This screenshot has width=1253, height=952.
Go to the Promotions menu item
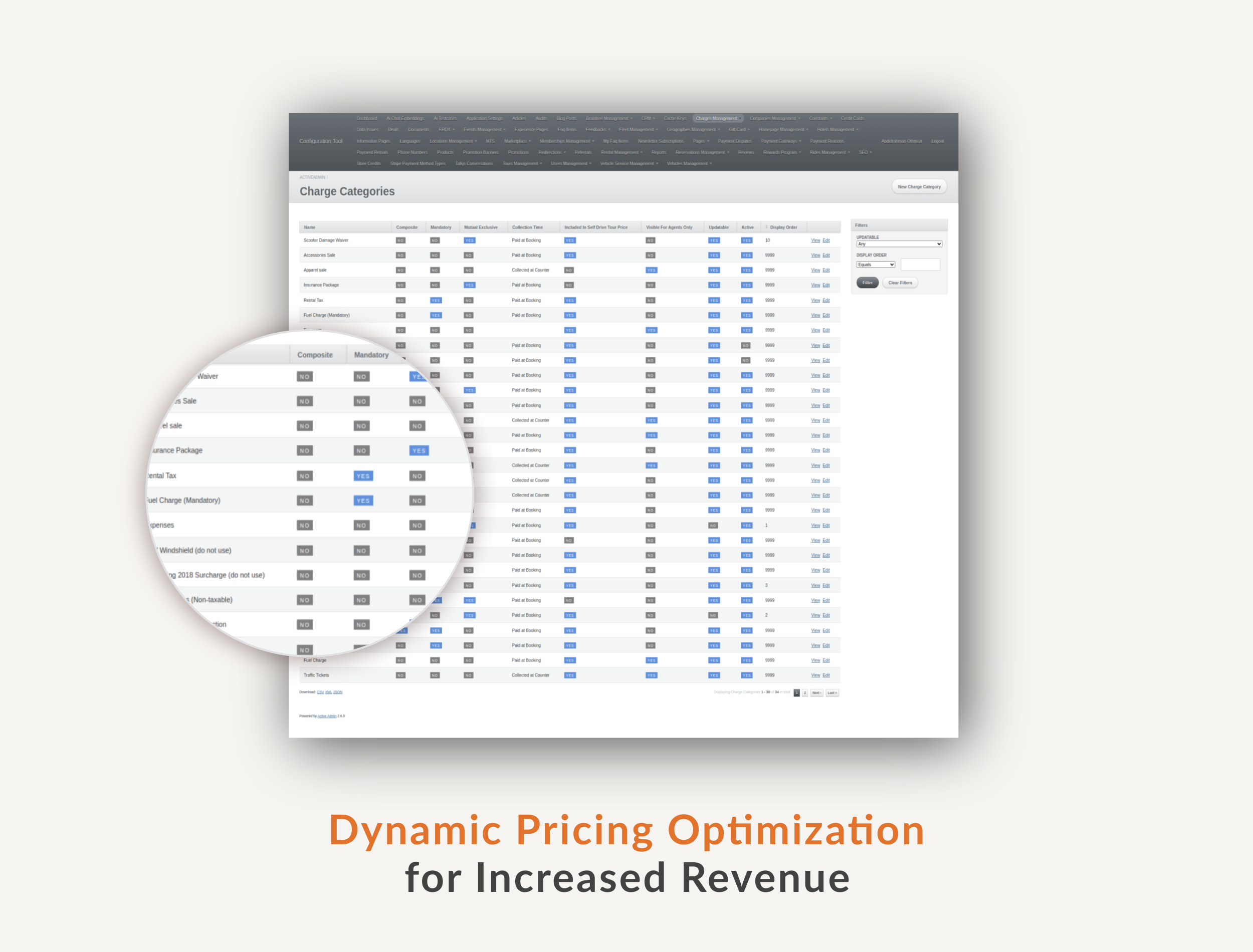[518, 152]
